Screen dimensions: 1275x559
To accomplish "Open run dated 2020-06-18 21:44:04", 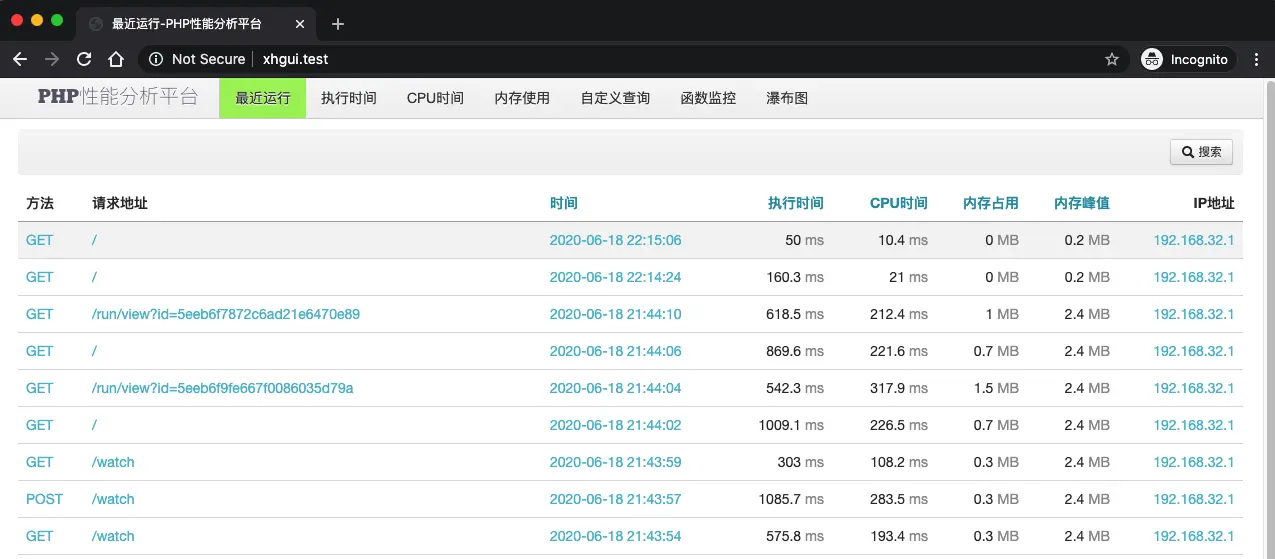I will pos(615,388).
